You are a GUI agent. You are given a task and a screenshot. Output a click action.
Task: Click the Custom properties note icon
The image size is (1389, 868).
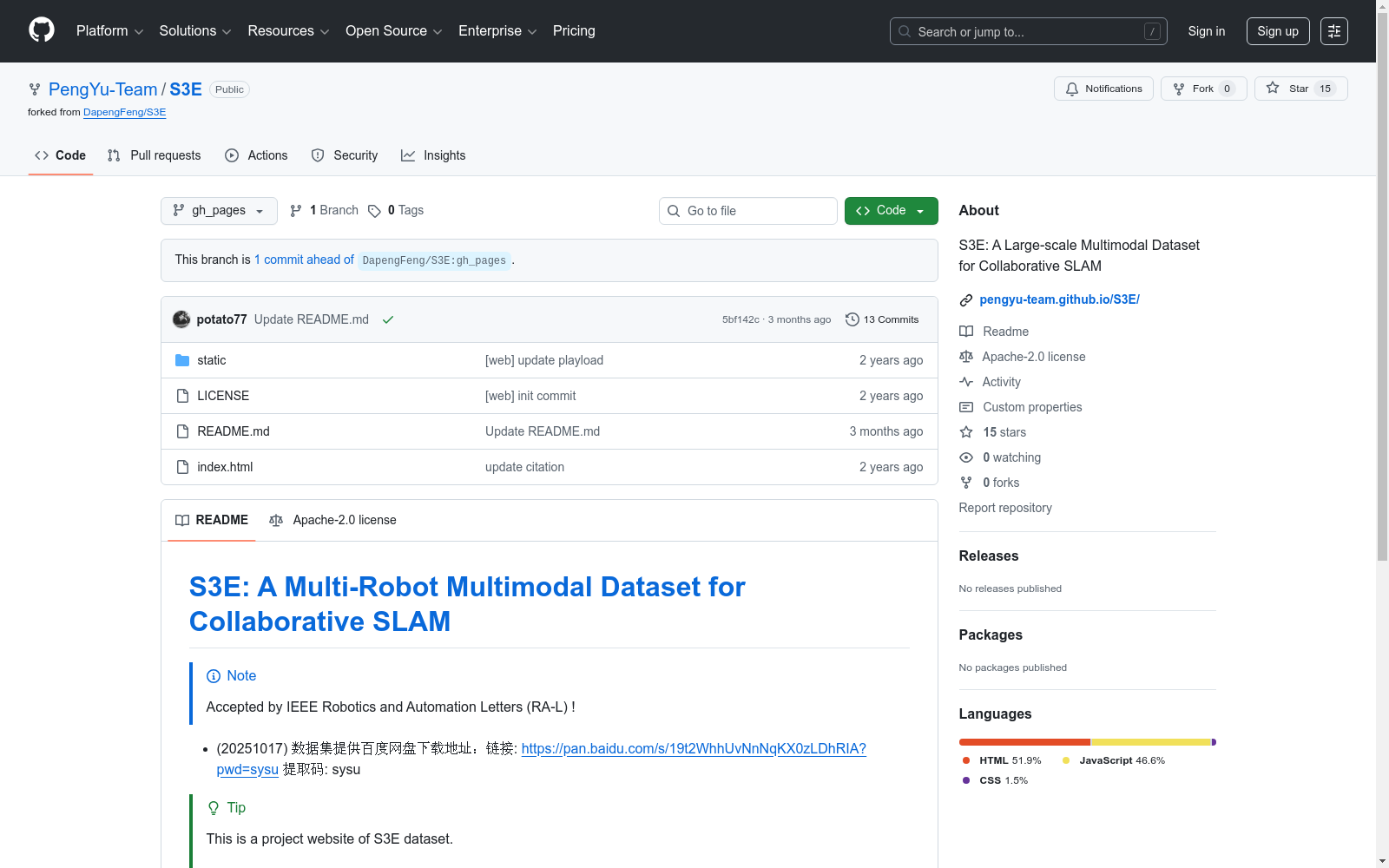click(966, 407)
